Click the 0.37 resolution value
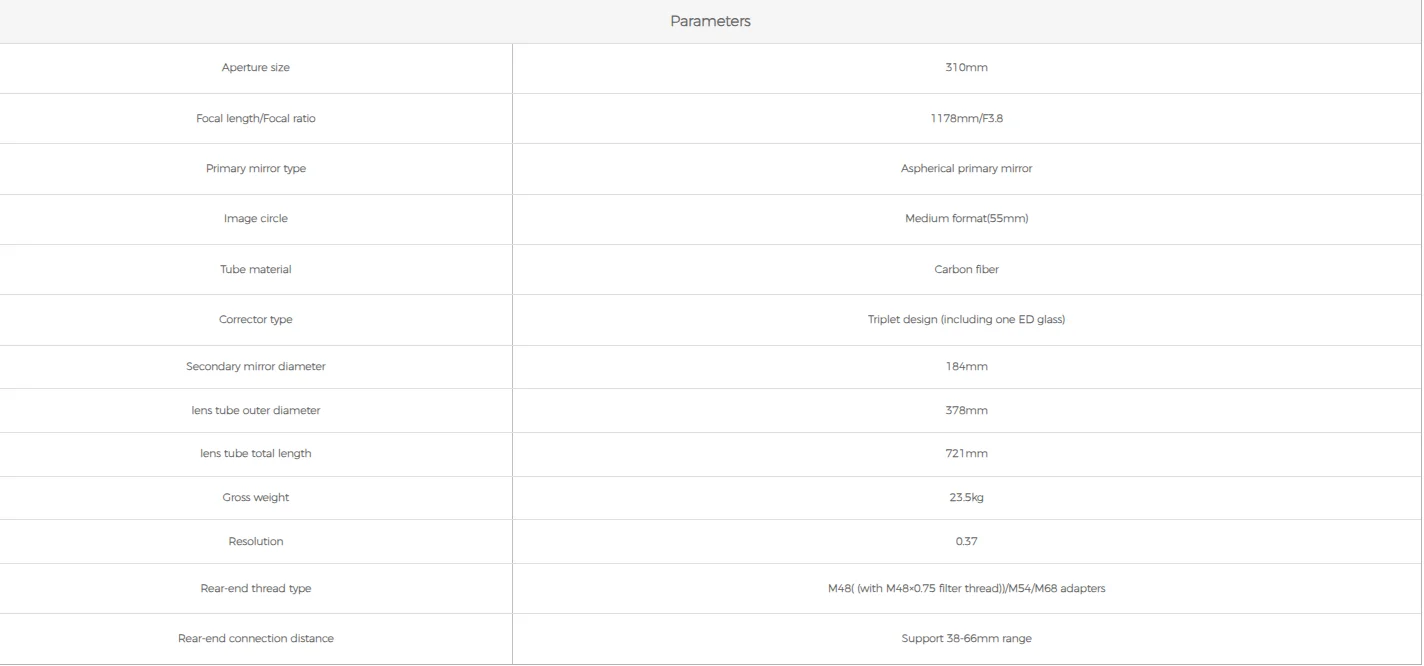Image resolution: width=1424 pixels, height=666 pixels. click(966, 542)
